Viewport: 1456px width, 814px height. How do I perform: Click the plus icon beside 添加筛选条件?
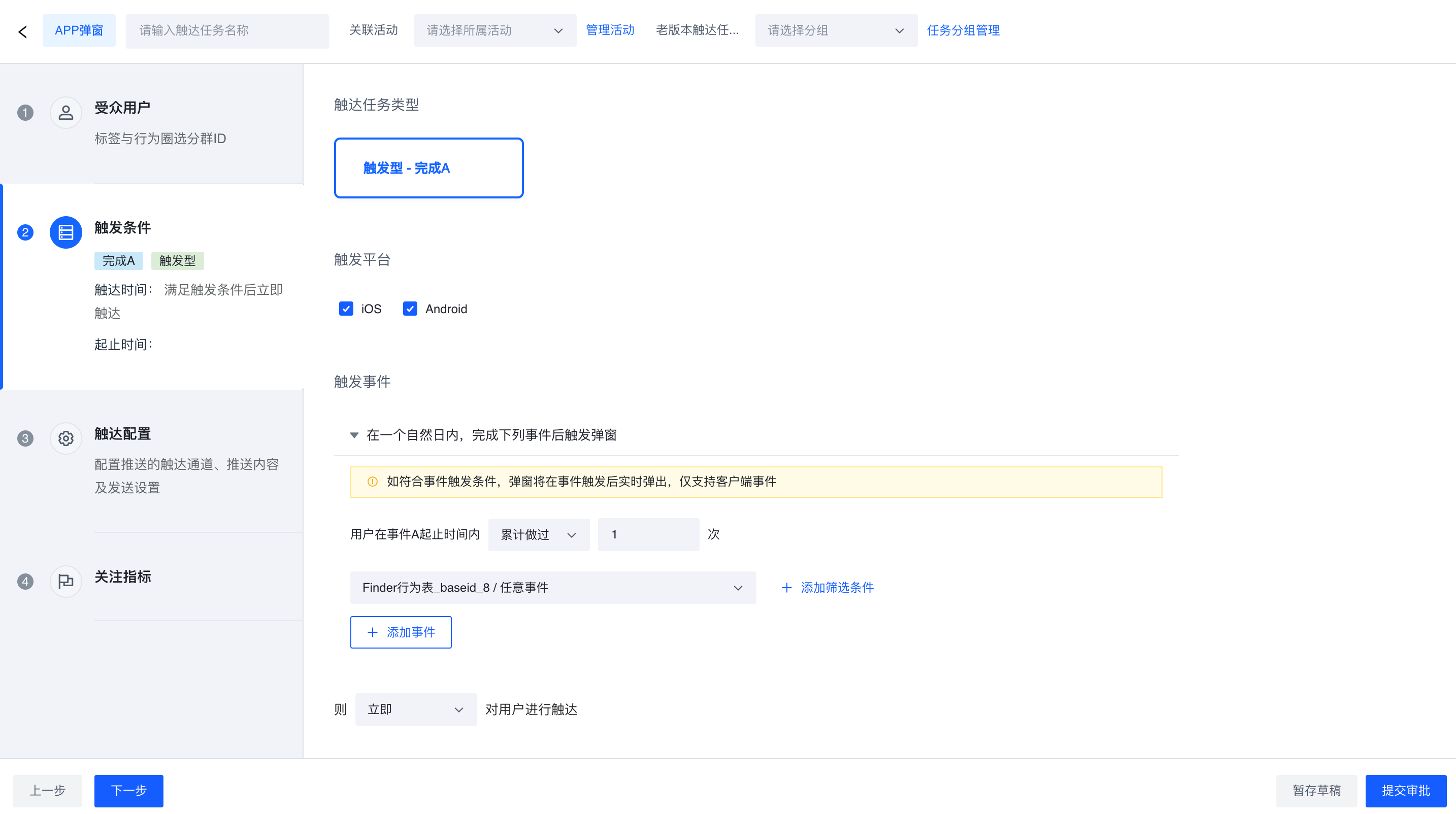(x=786, y=588)
